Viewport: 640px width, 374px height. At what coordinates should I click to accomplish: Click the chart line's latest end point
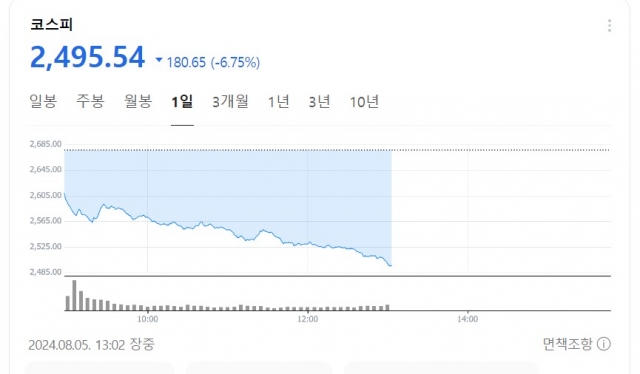[x=391, y=266]
